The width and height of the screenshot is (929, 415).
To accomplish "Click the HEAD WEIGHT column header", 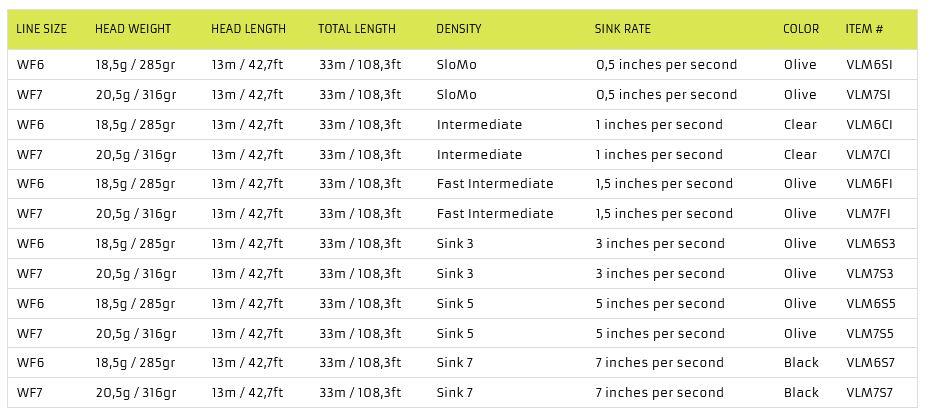I will [x=133, y=28].
